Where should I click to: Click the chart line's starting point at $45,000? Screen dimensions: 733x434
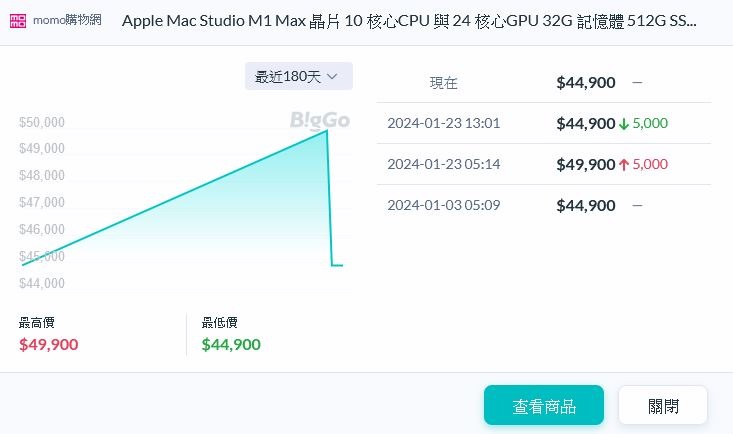click(x=23, y=265)
